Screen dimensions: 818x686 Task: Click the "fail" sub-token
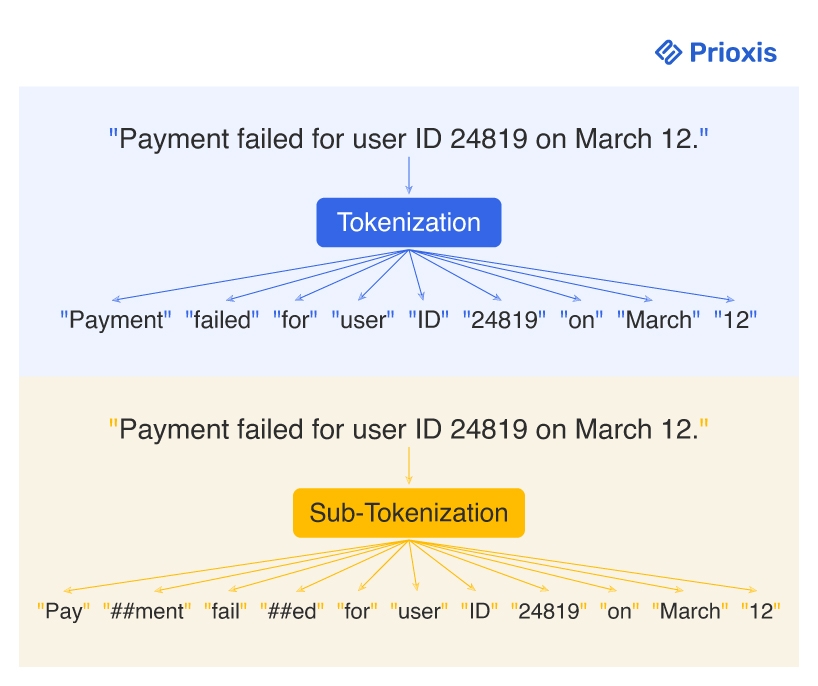point(226,612)
